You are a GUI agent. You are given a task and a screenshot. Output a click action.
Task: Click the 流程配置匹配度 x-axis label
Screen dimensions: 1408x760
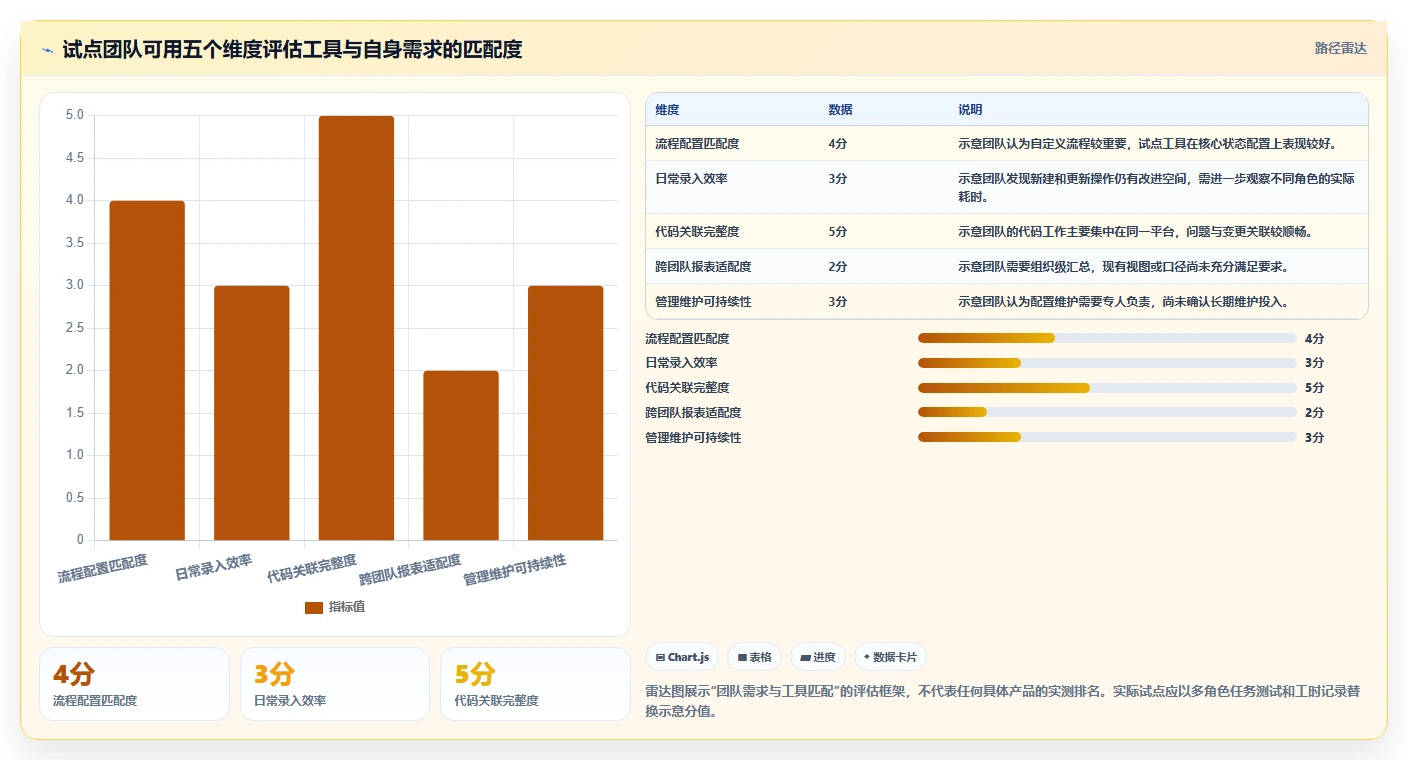[103, 568]
